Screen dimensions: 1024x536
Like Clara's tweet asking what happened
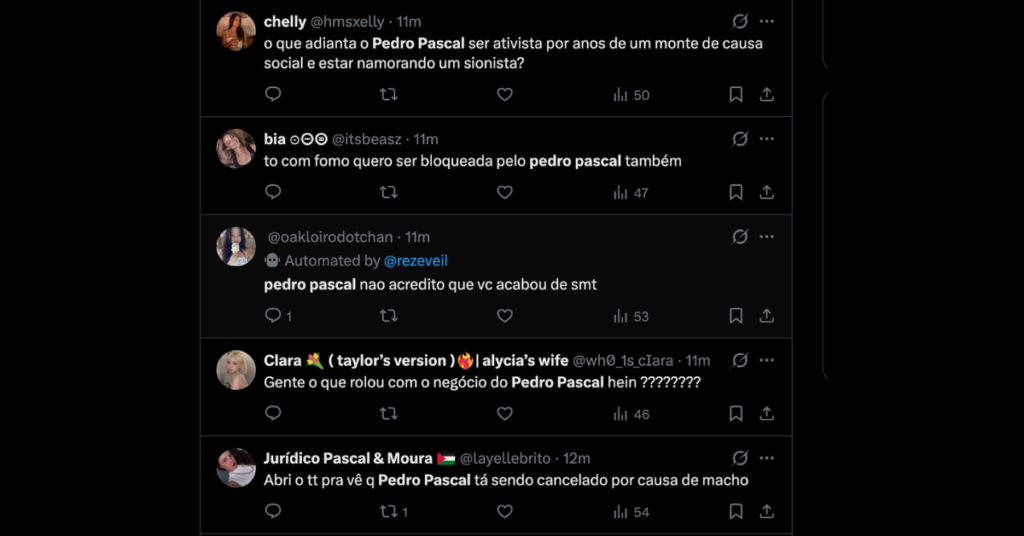point(505,413)
